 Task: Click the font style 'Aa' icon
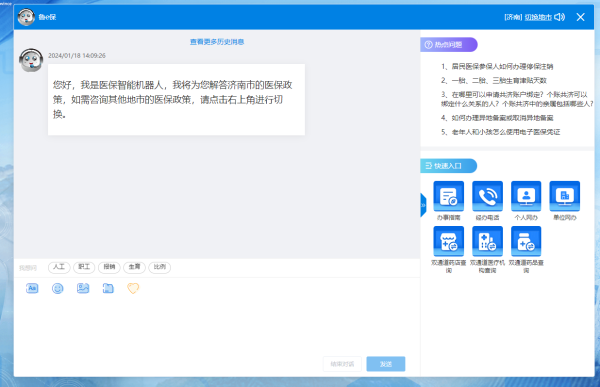pyautogui.click(x=32, y=288)
